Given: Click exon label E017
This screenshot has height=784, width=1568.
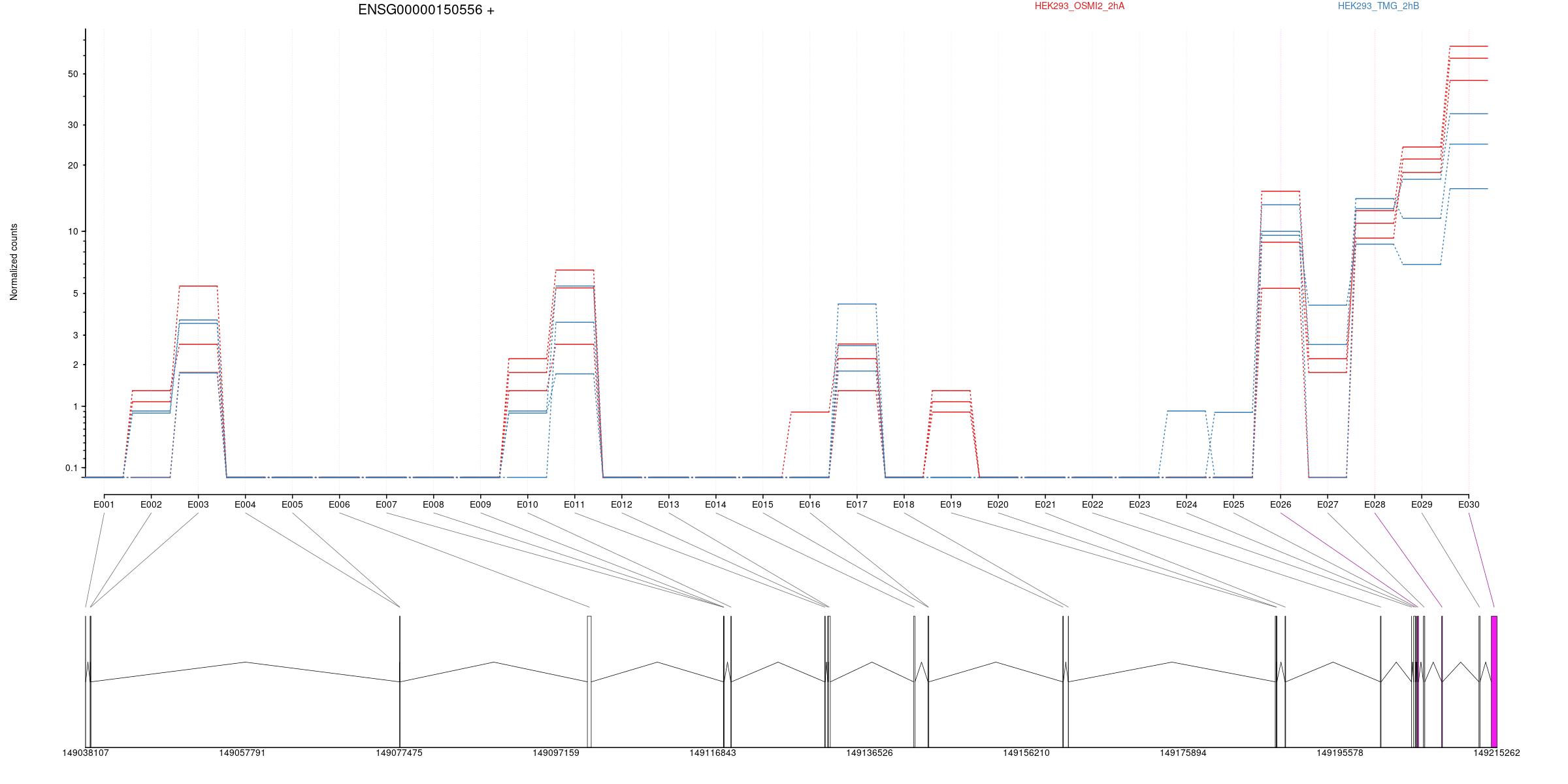Looking at the screenshot, I should pyautogui.click(x=857, y=504).
